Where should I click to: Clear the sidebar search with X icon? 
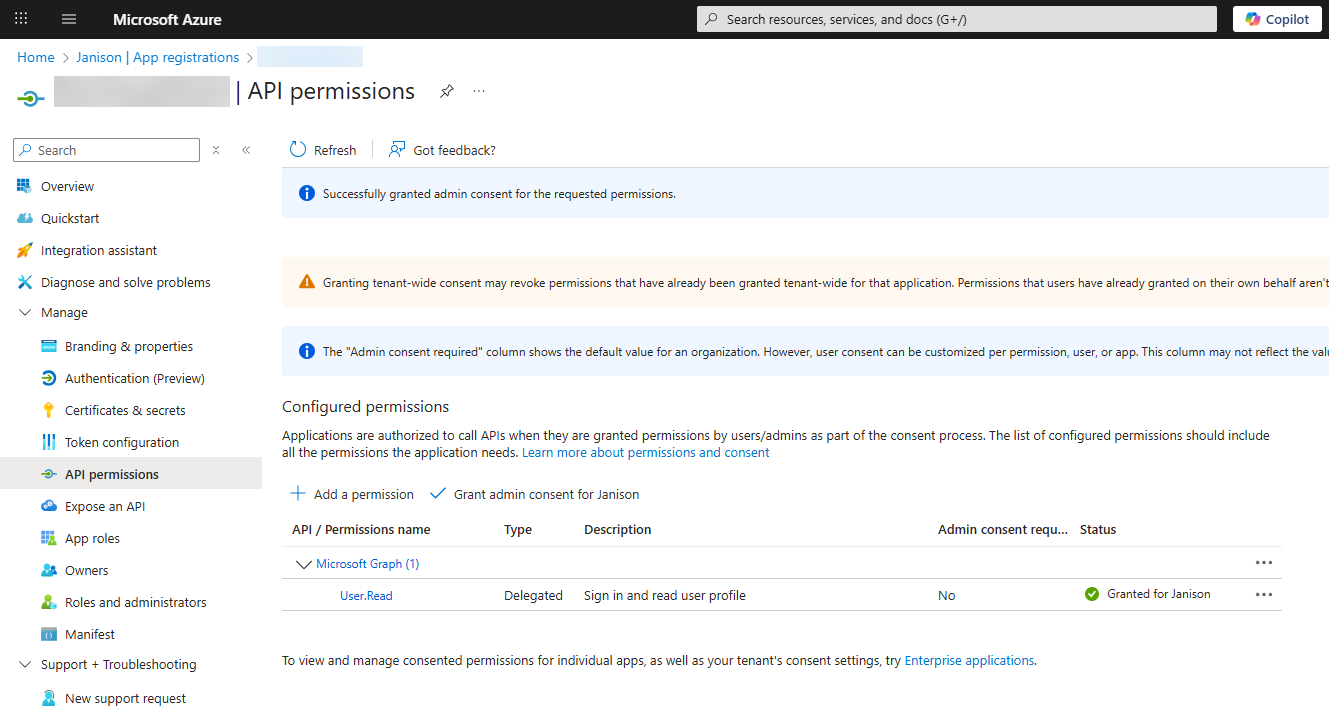(x=216, y=150)
